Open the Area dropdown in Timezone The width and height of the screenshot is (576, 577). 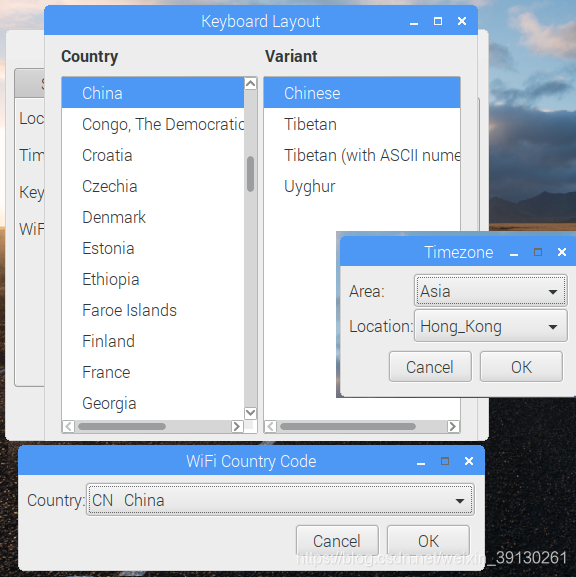click(x=490, y=291)
